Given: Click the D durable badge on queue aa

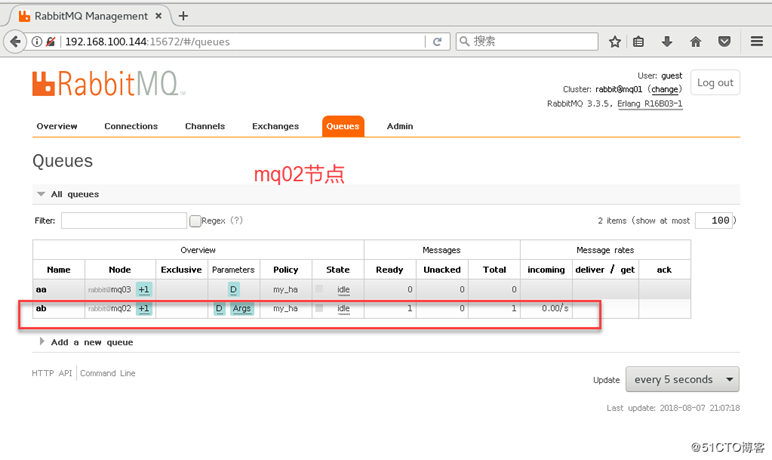Looking at the screenshot, I should (233, 290).
